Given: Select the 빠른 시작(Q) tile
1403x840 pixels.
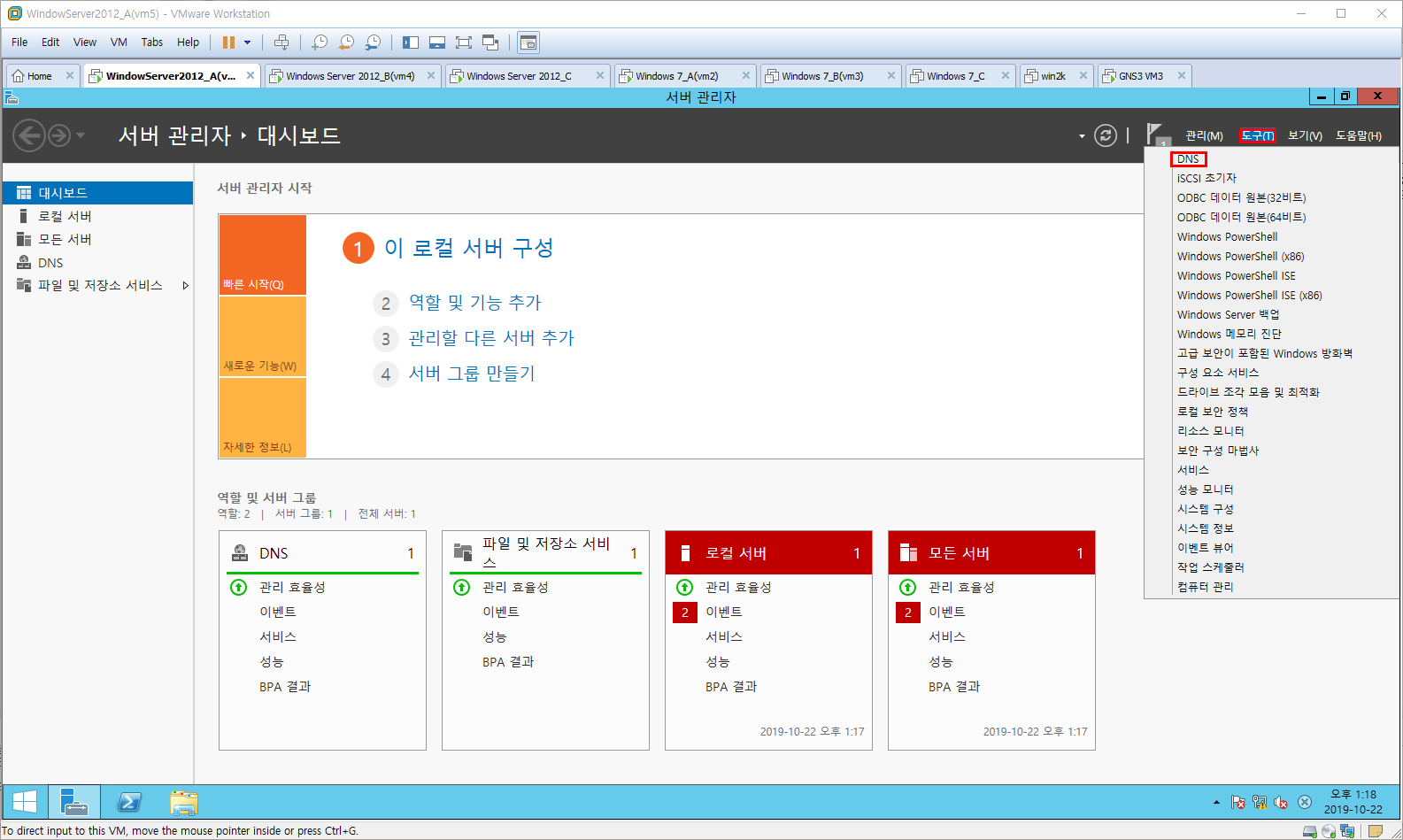Looking at the screenshot, I should pos(263,255).
